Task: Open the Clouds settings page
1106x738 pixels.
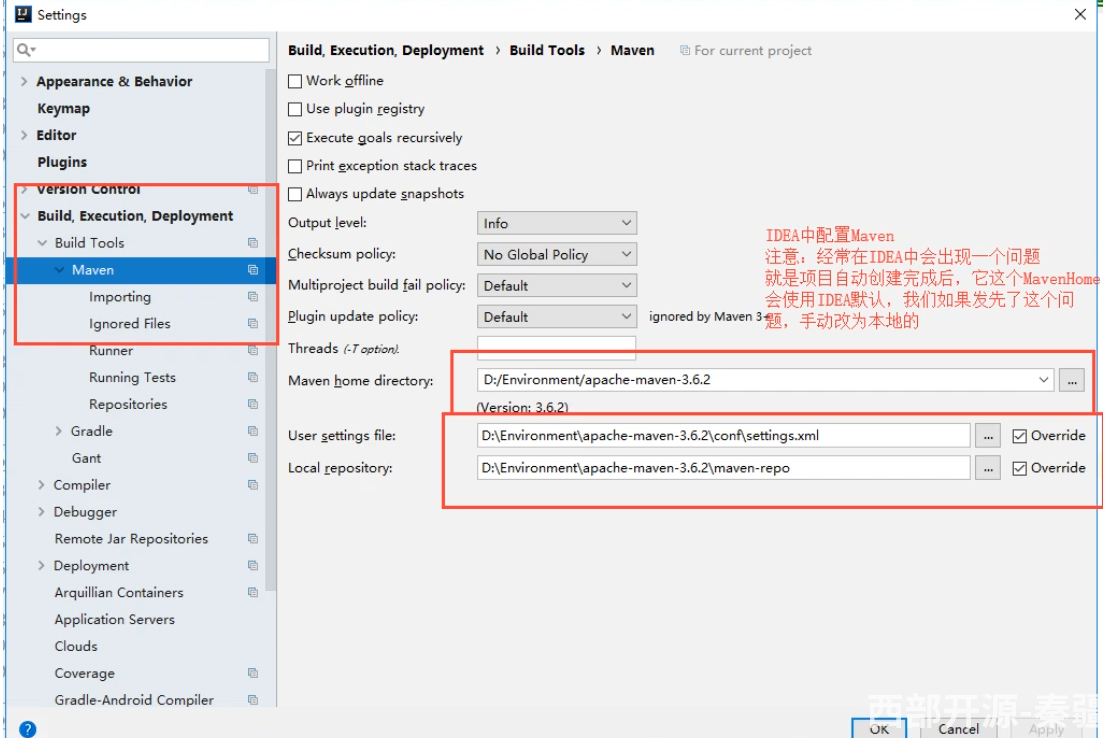Action: coord(75,646)
